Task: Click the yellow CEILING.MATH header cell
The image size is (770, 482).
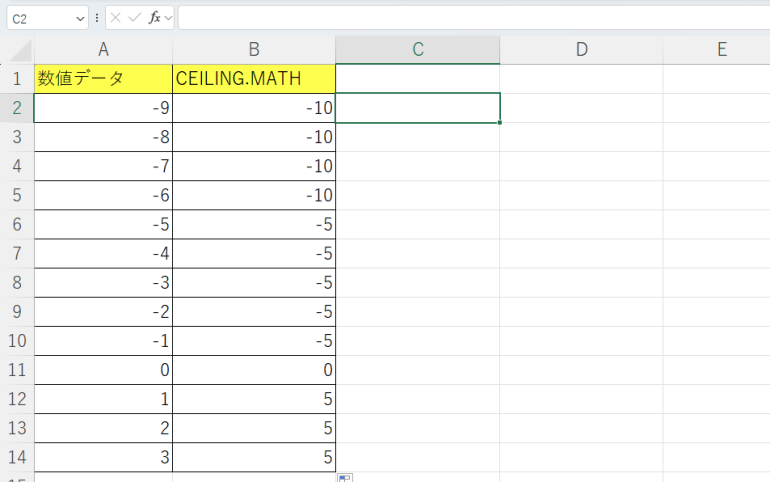Action: click(x=254, y=79)
